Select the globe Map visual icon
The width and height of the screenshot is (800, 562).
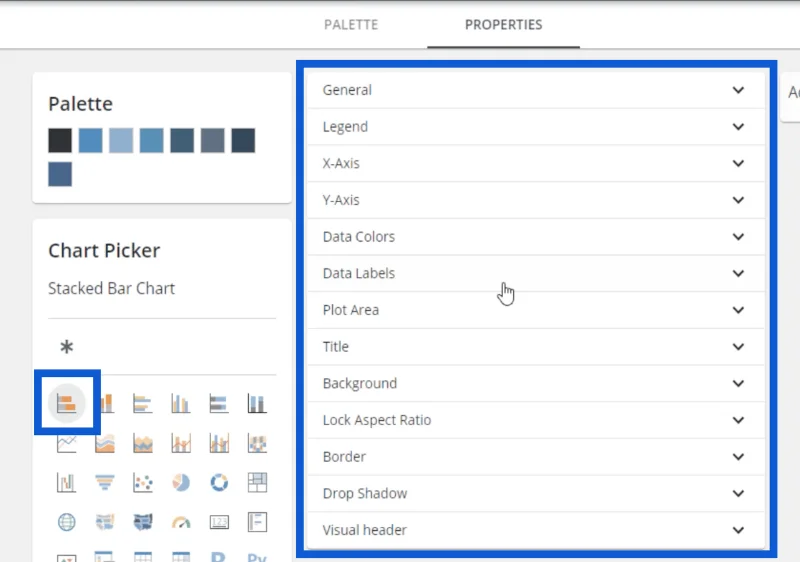pos(66,522)
